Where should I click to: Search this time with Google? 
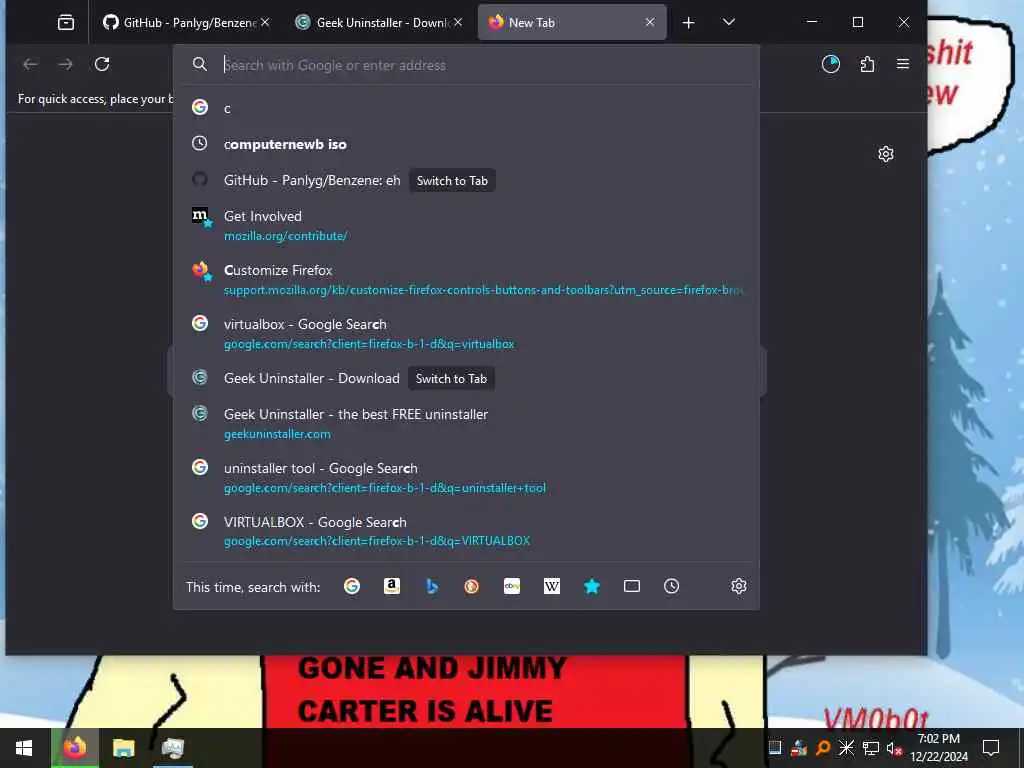pyautogui.click(x=352, y=586)
